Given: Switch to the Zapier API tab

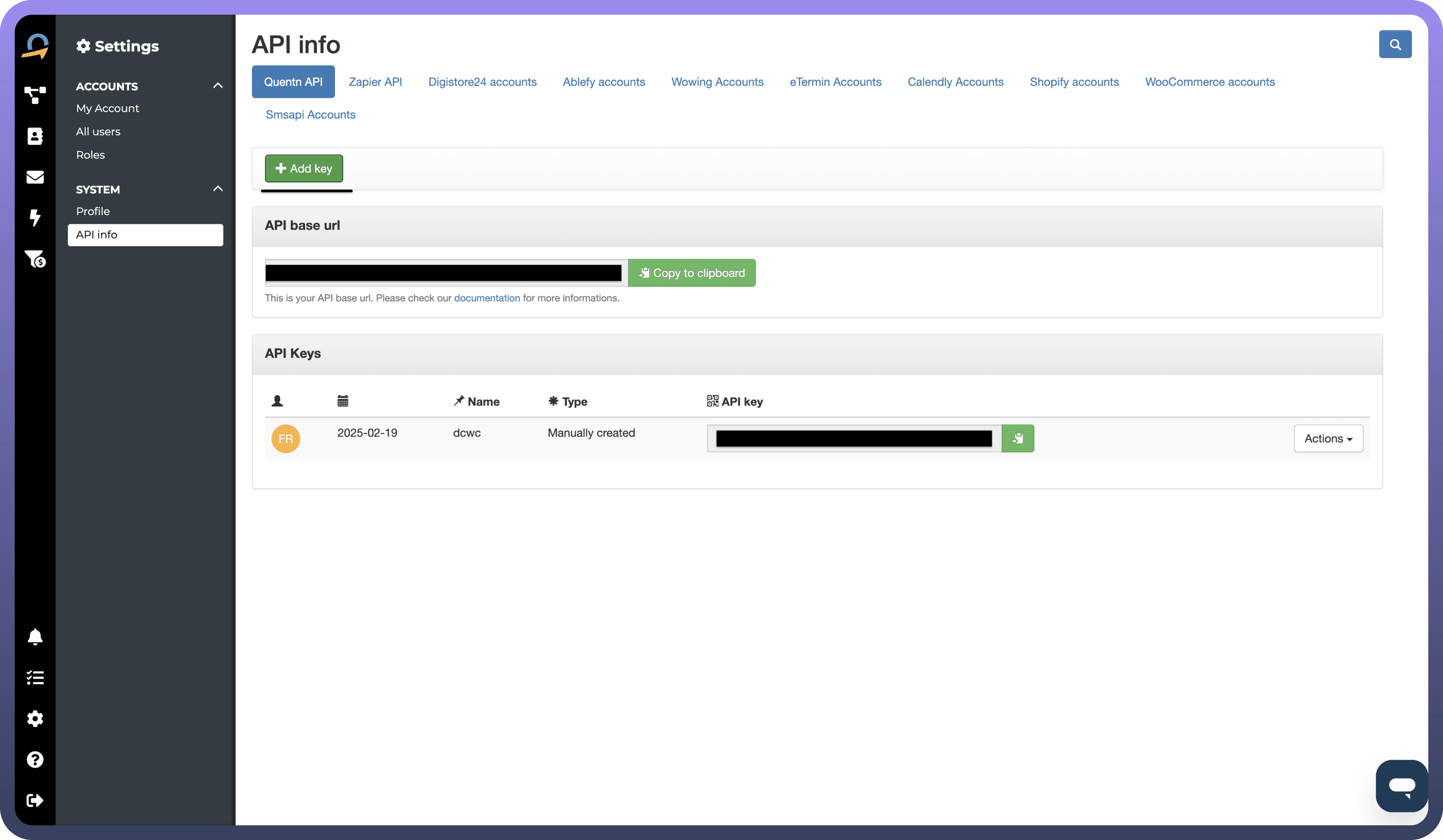Looking at the screenshot, I should pyautogui.click(x=375, y=82).
